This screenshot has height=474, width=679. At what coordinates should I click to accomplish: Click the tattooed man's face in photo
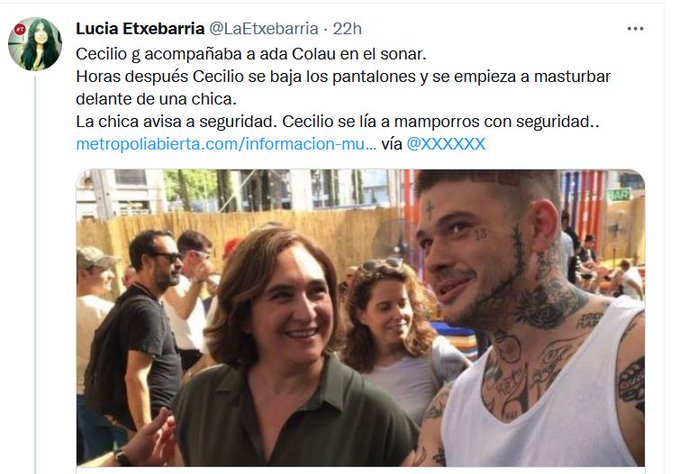[x=470, y=251]
